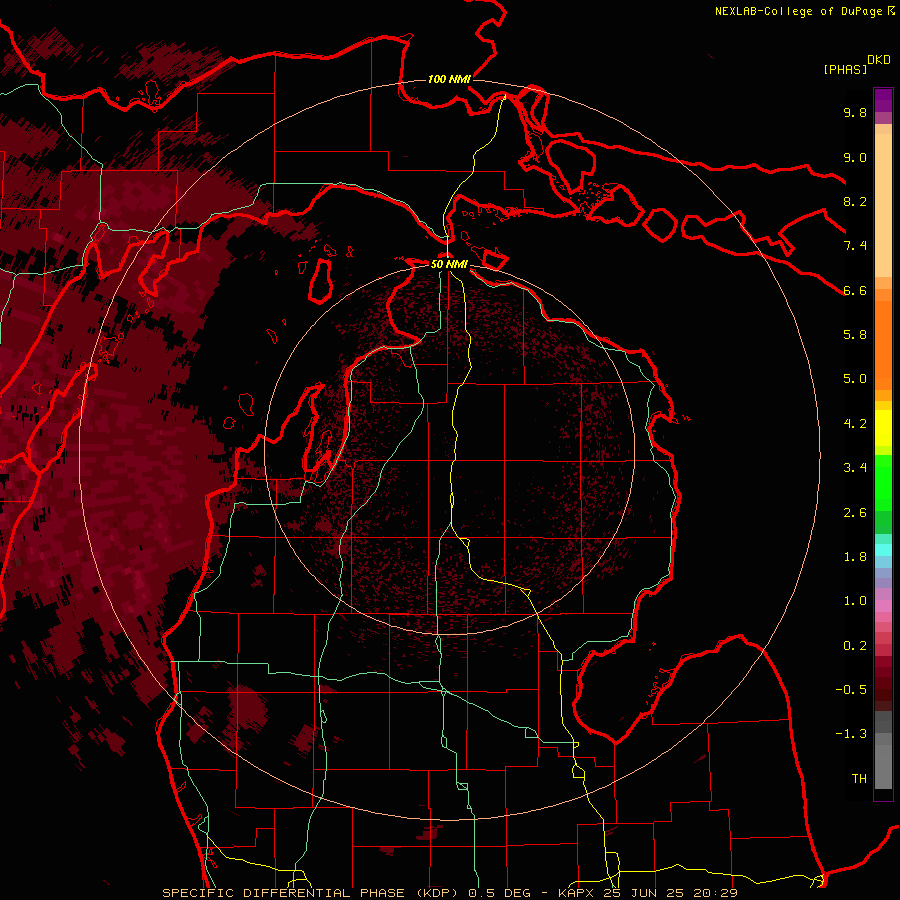Click the 50 NMI range ring label
This screenshot has height=900, width=900.
click(x=449, y=264)
